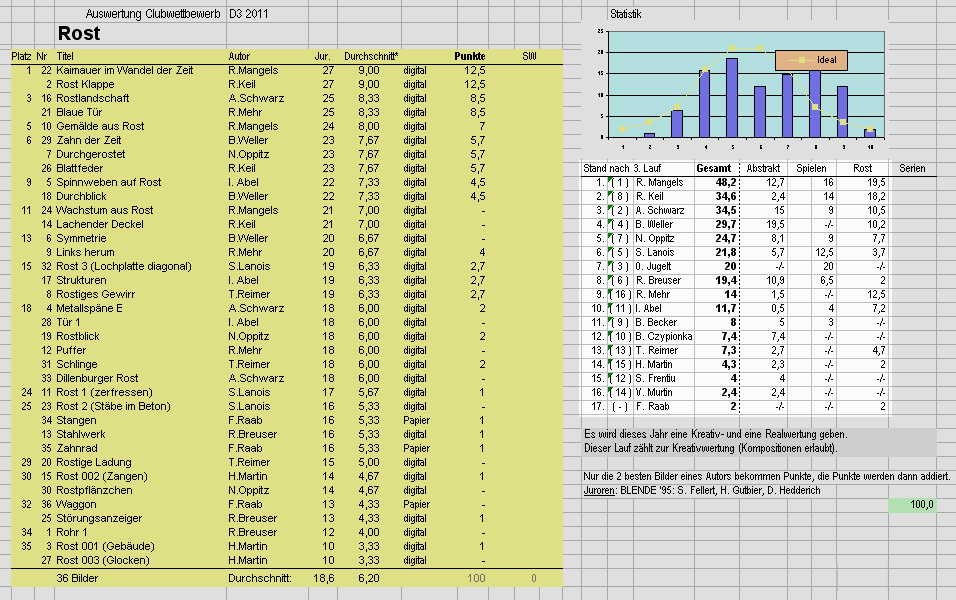Click the 'Durchgerostet' title cell

pyautogui.click(x=91, y=154)
